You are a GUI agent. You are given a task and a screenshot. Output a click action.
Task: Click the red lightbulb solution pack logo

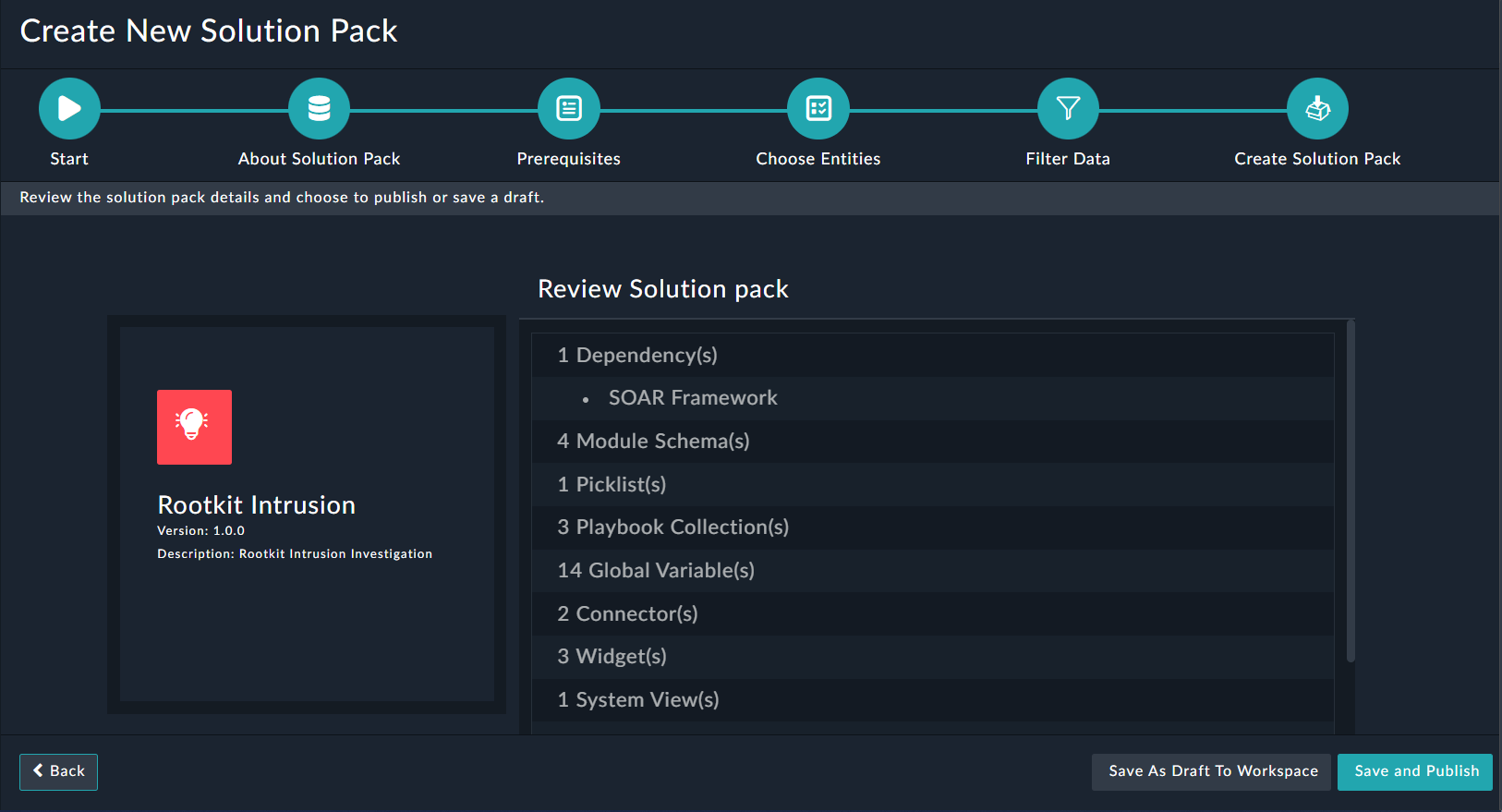pos(194,427)
